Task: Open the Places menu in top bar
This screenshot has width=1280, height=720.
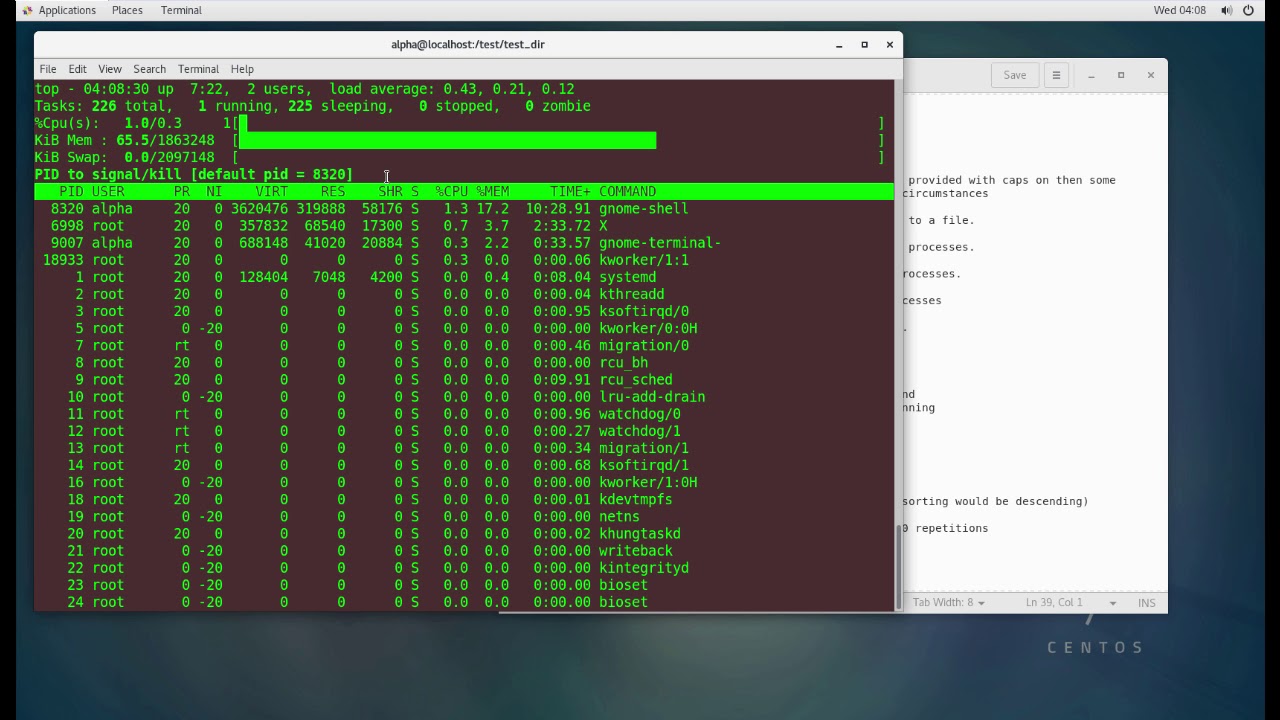Action: [x=127, y=10]
